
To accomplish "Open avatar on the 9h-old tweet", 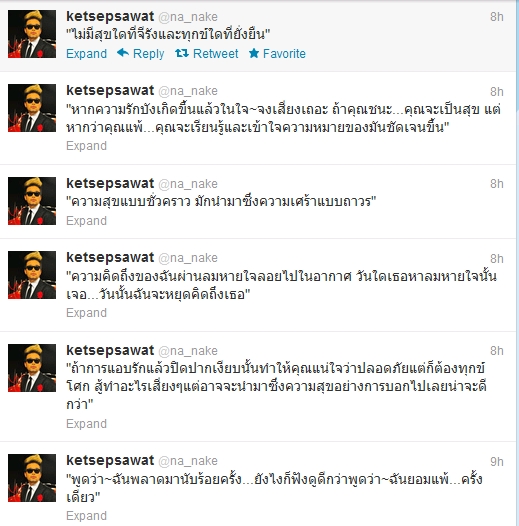I will click(32, 478).
